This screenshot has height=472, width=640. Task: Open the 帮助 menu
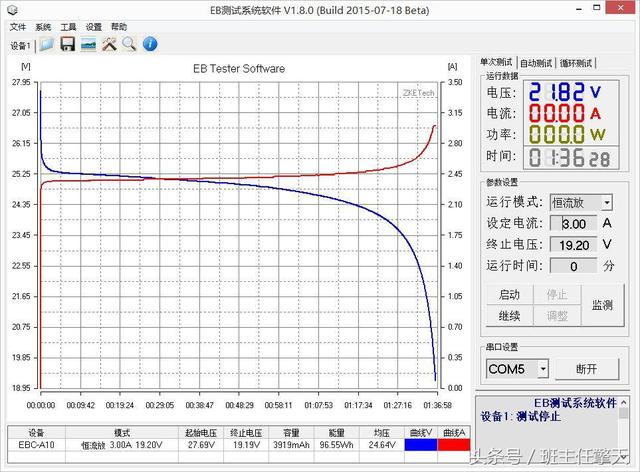coord(119,27)
